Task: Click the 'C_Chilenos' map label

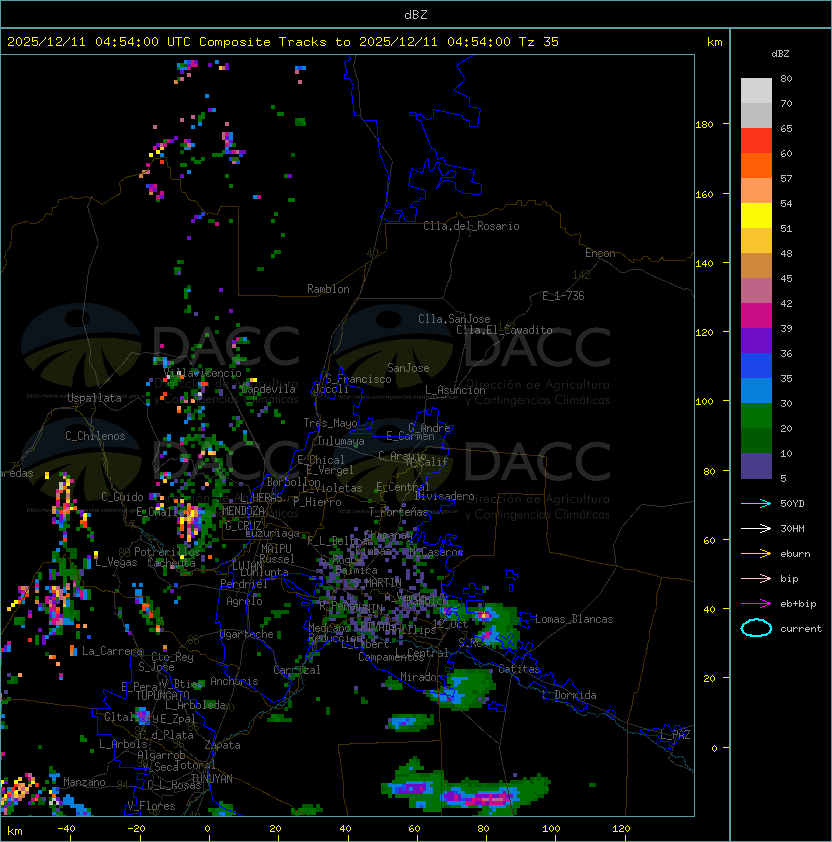Action: (95, 436)
